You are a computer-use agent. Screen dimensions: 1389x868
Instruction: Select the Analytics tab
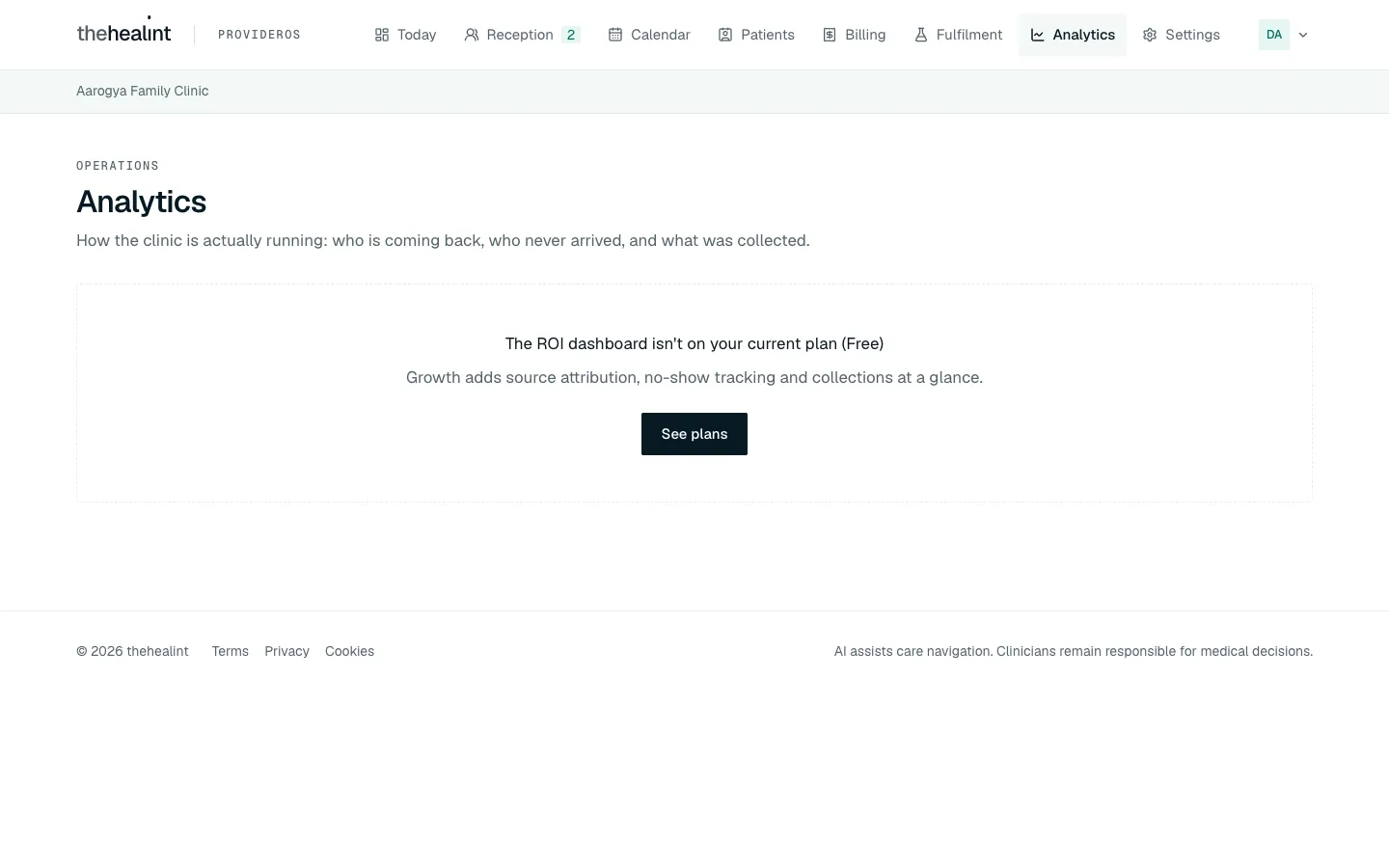tap(1073, 35)
